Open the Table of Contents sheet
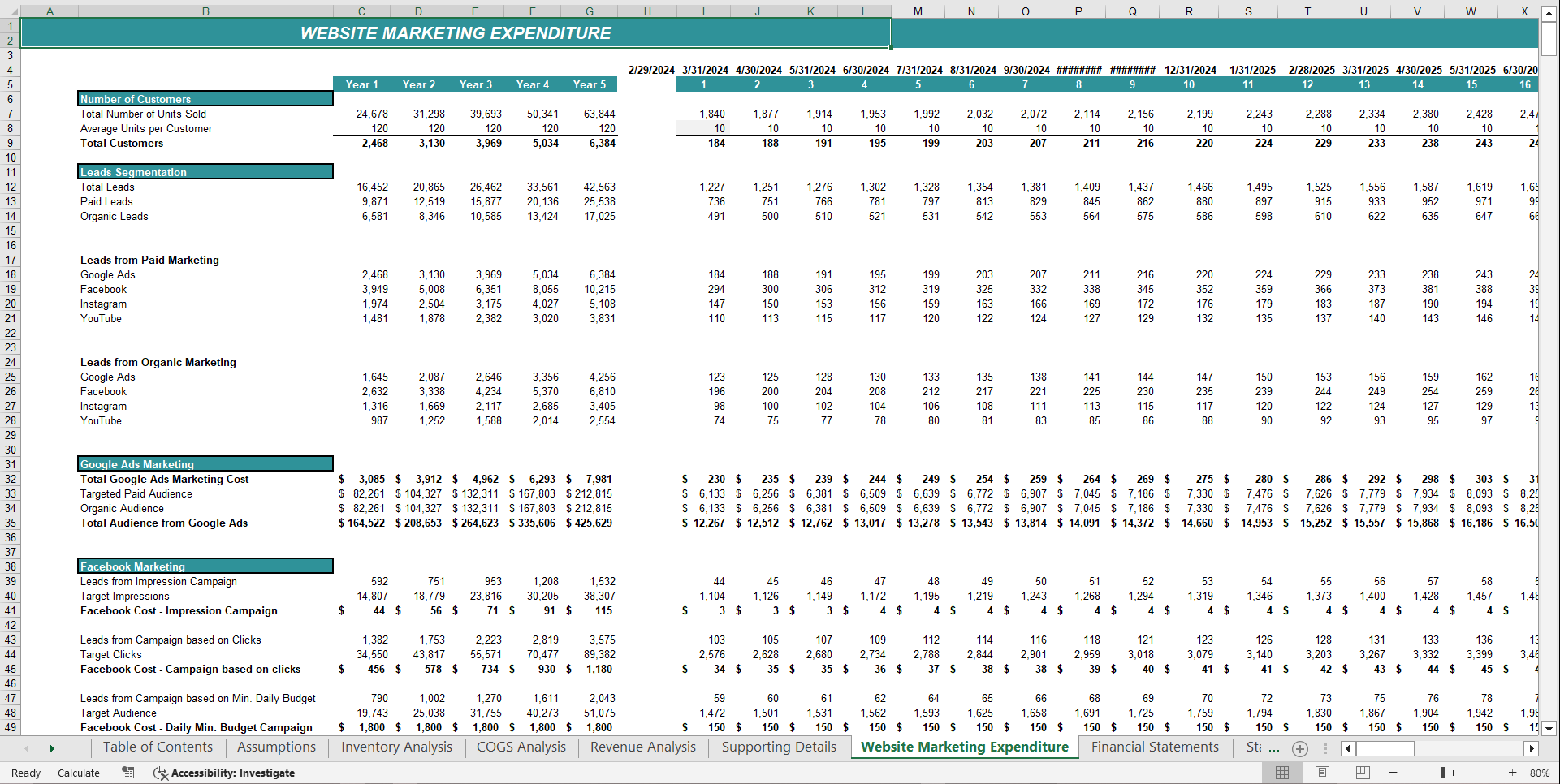 158,747
